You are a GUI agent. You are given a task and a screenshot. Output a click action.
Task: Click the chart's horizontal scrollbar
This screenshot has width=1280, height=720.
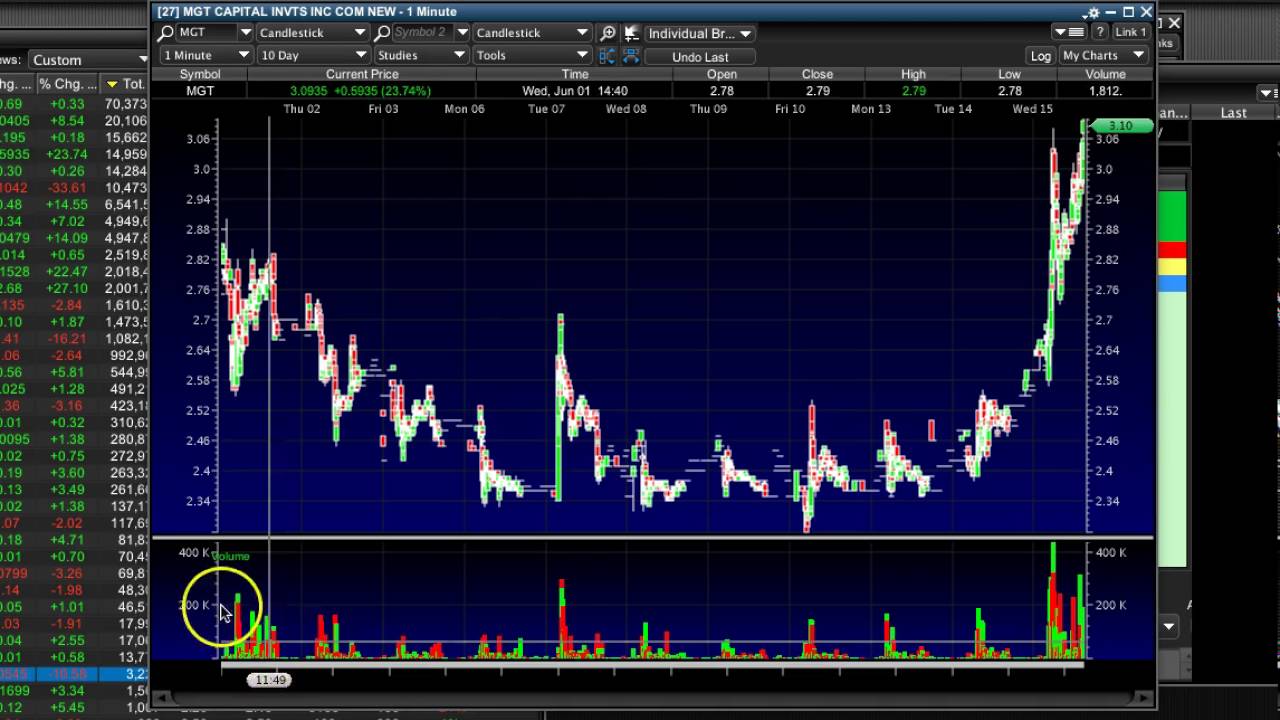[x=654, y=697]
